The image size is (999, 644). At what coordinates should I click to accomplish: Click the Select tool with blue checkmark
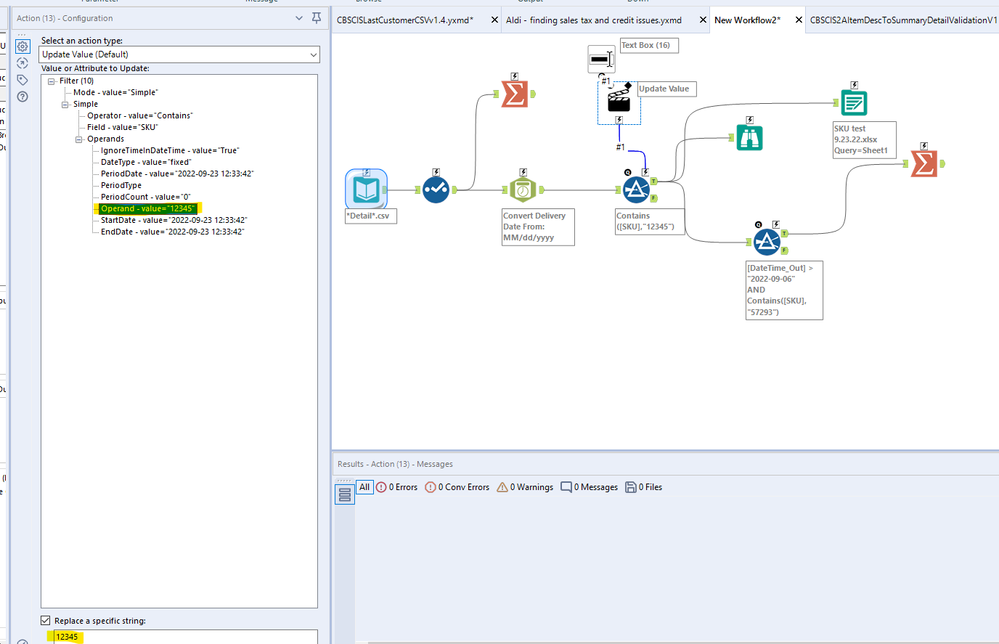pyautogui.click(x=436, y=190)
